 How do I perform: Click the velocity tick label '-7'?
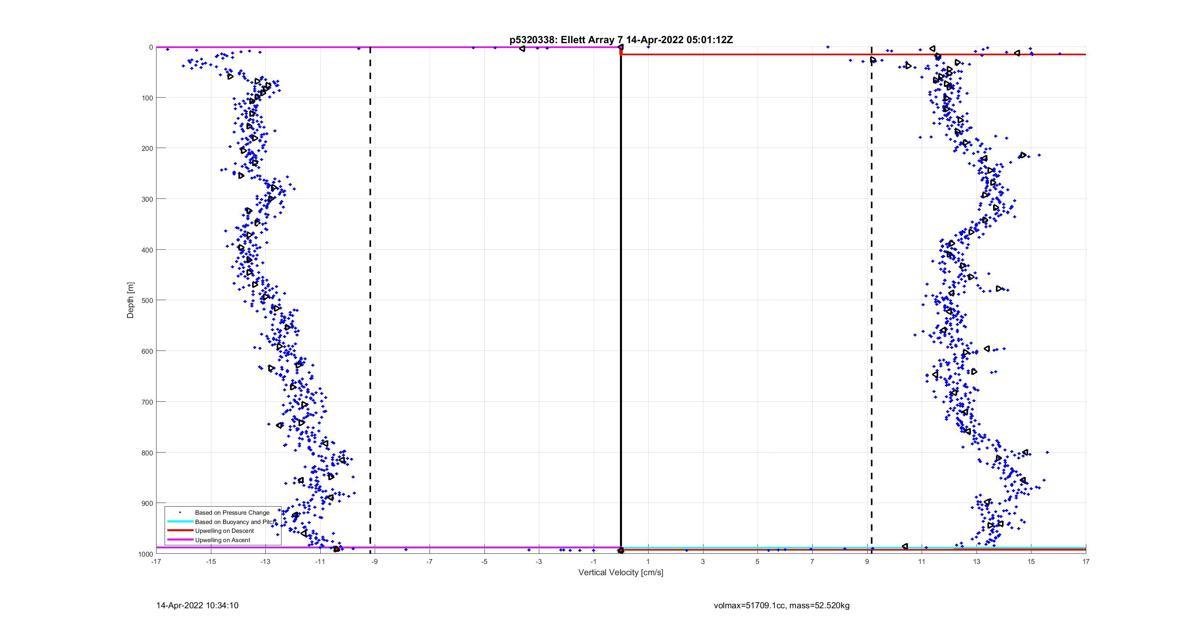(x=429, y=562)
